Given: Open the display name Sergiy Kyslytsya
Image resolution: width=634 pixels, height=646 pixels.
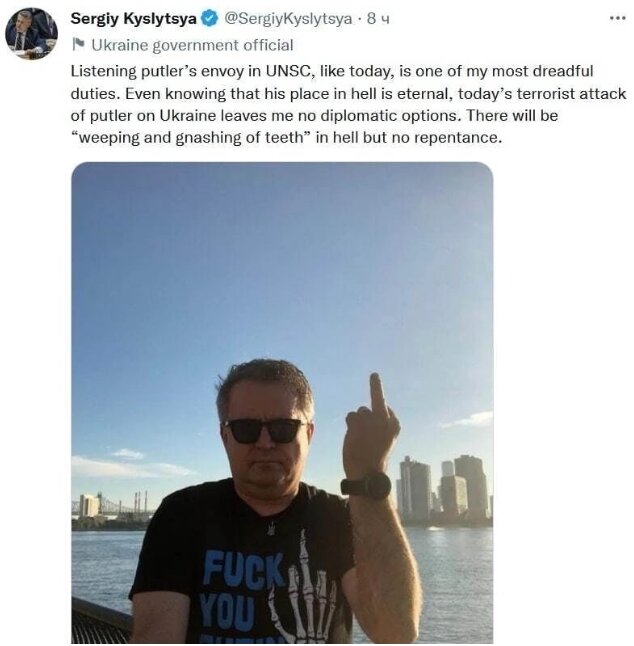Looking at the screenshot, I should click(x=133, y=19).
